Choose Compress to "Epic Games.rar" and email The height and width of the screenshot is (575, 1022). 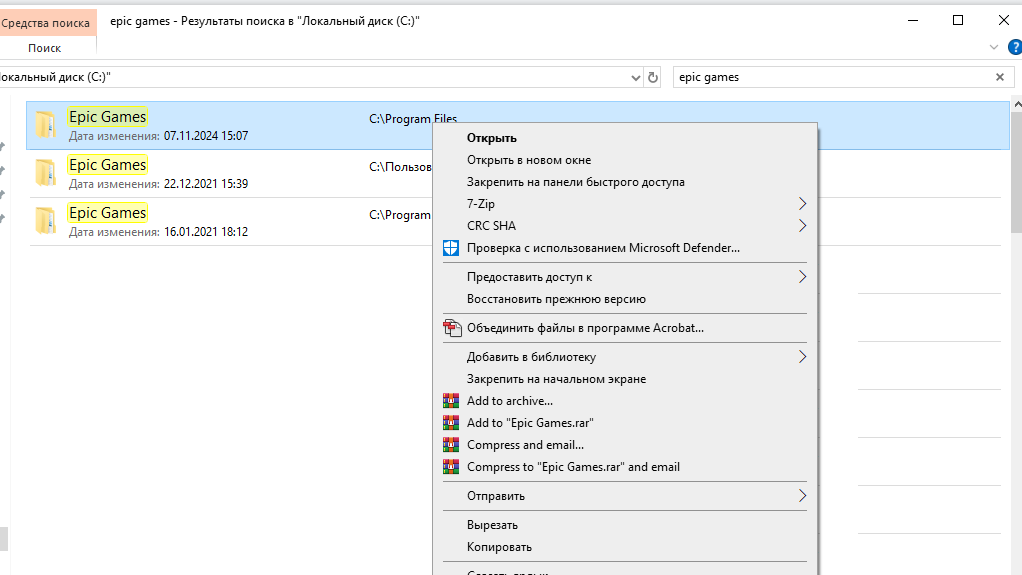(x=573, y=467)
